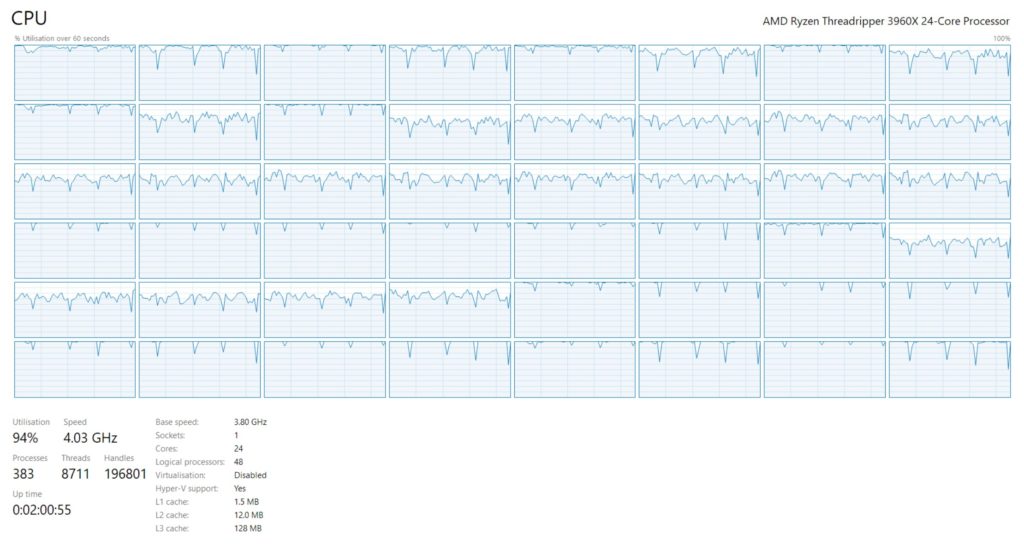Select the AMD Ryzen Threadripper 3960X processor name
1024x548 pixels.
pos(886,21)
